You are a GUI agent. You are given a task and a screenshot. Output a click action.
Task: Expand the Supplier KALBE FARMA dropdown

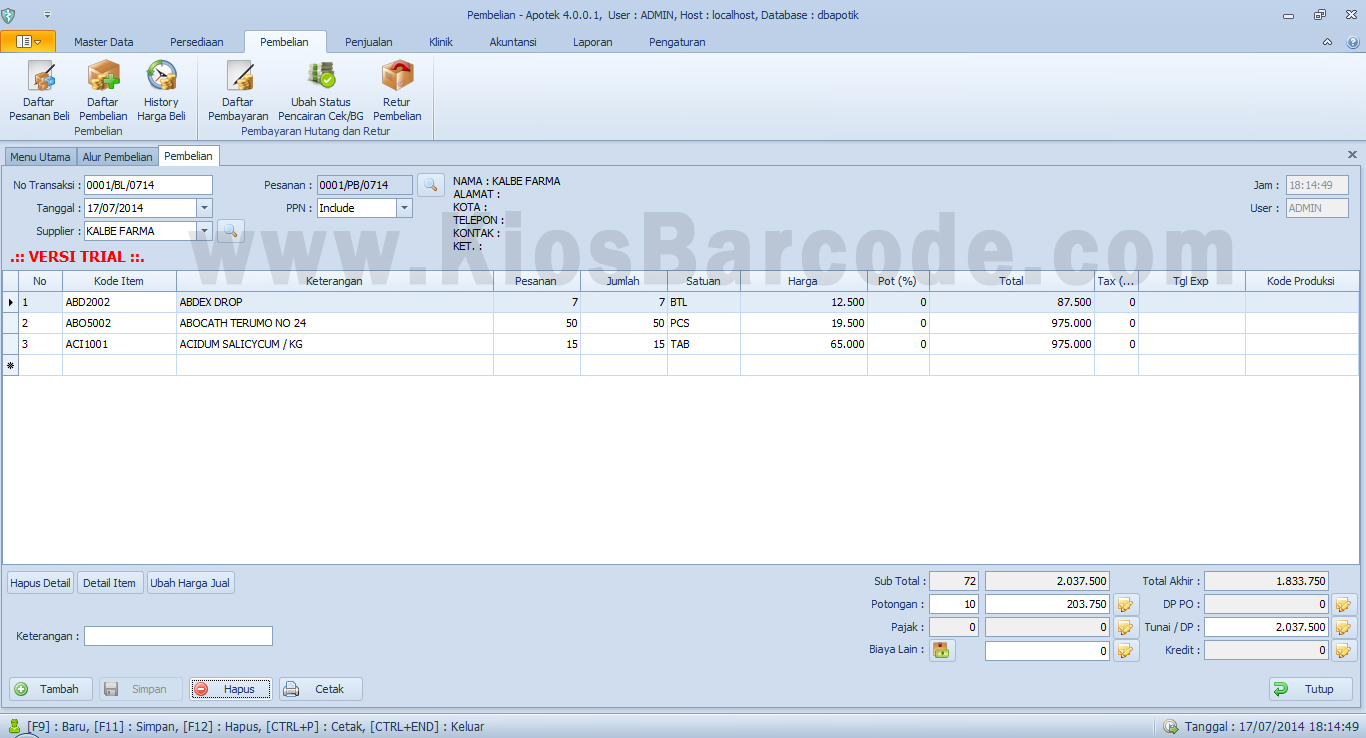[x=204, y=231]
